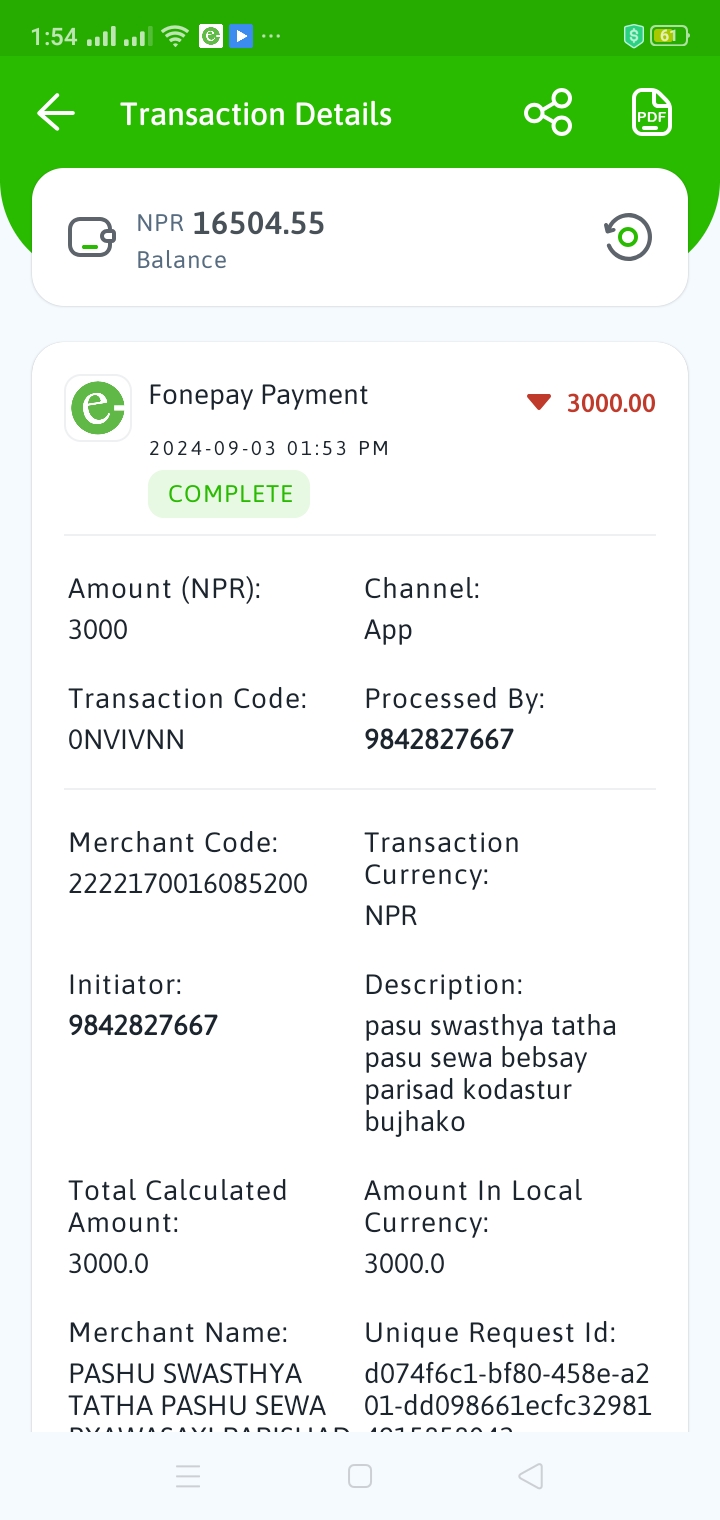Tap the wallet icon beside balance

point(92,238)
